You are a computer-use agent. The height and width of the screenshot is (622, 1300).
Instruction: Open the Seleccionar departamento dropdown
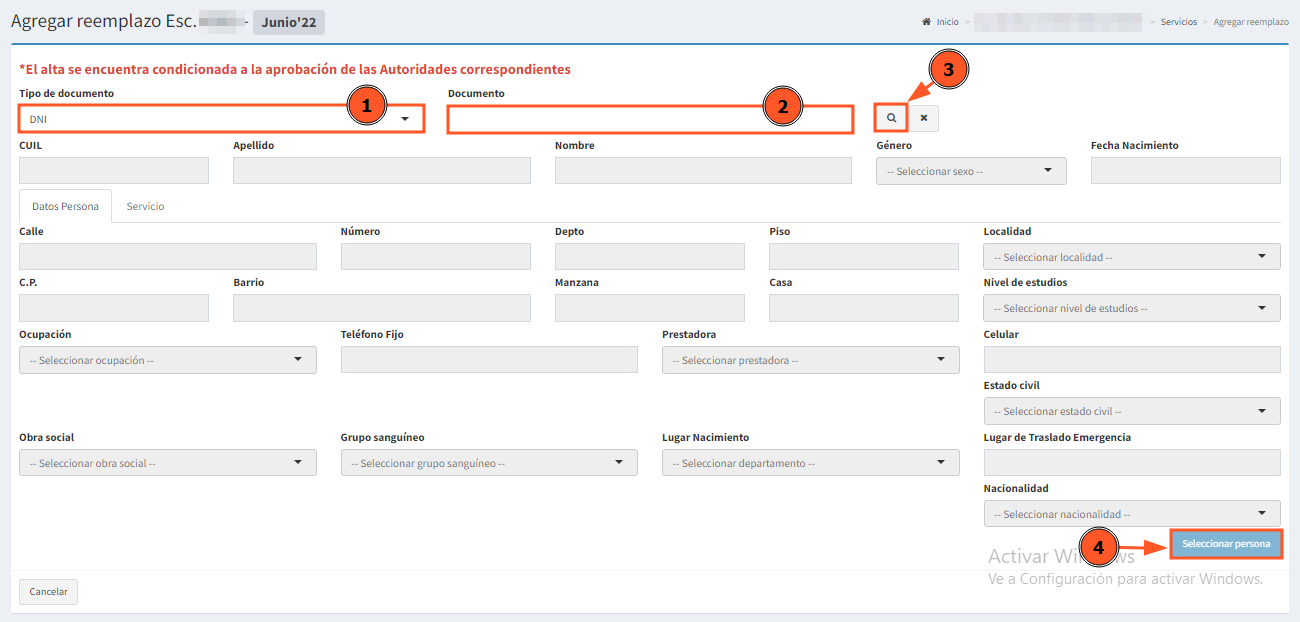point(810,463)
